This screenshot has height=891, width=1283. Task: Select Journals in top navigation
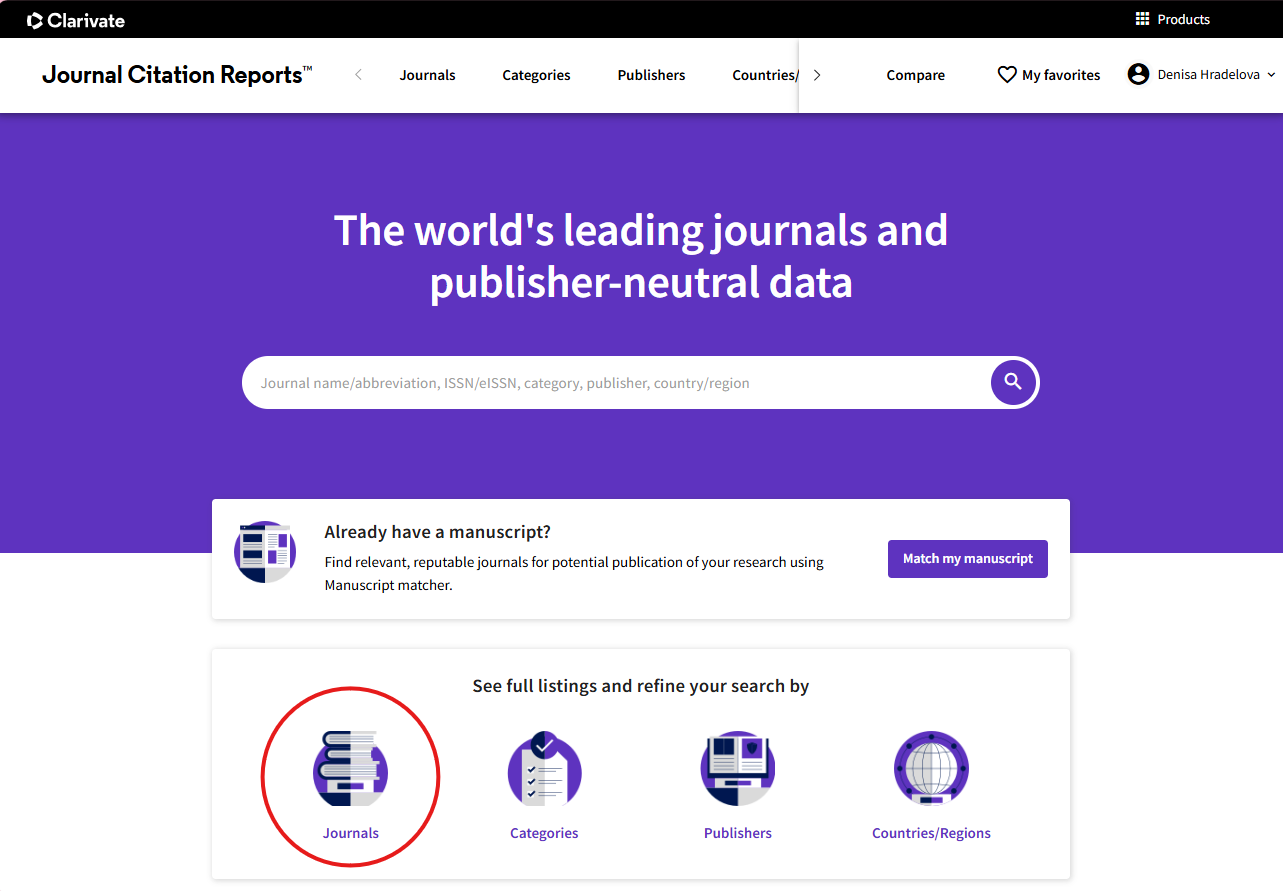[x=427, y=75]
